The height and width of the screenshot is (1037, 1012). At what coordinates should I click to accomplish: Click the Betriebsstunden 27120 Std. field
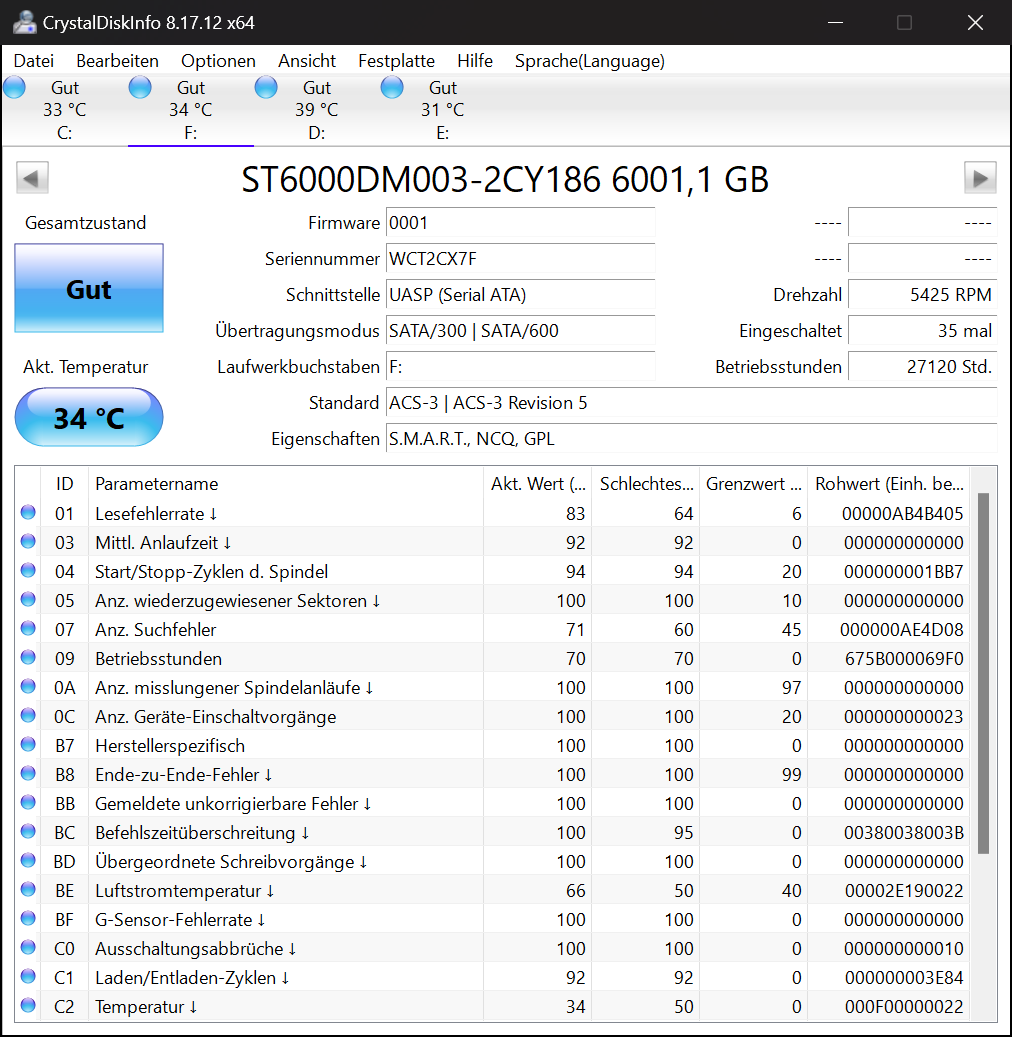(923, 366)
